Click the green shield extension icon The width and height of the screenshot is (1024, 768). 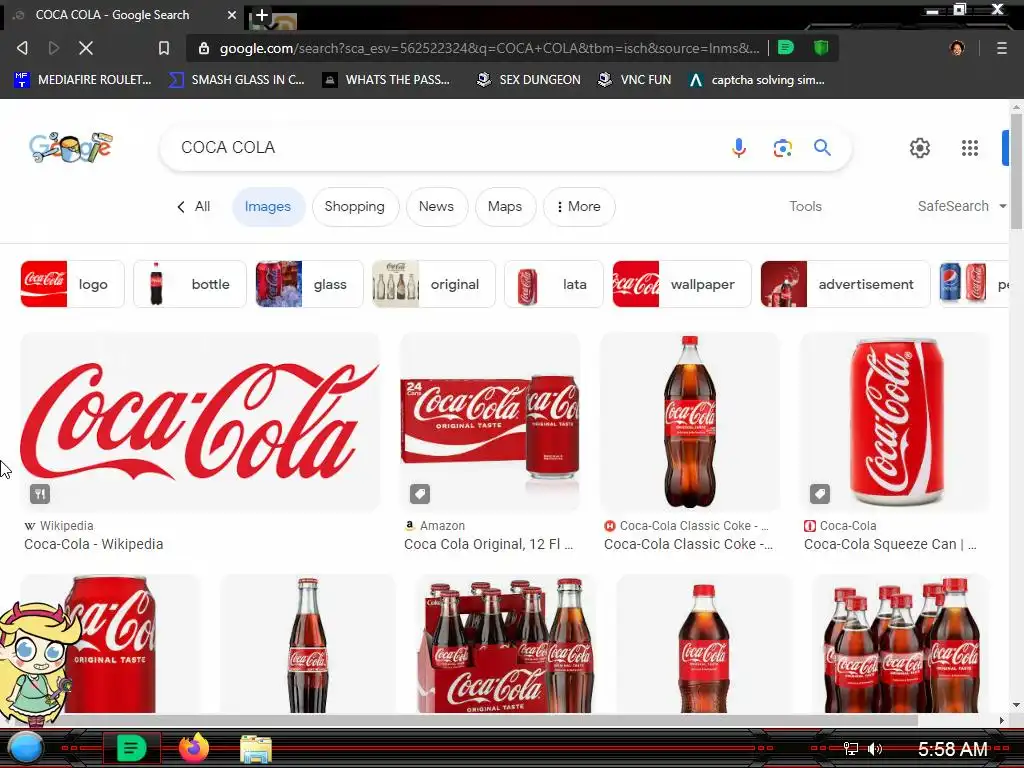point(821,47)
